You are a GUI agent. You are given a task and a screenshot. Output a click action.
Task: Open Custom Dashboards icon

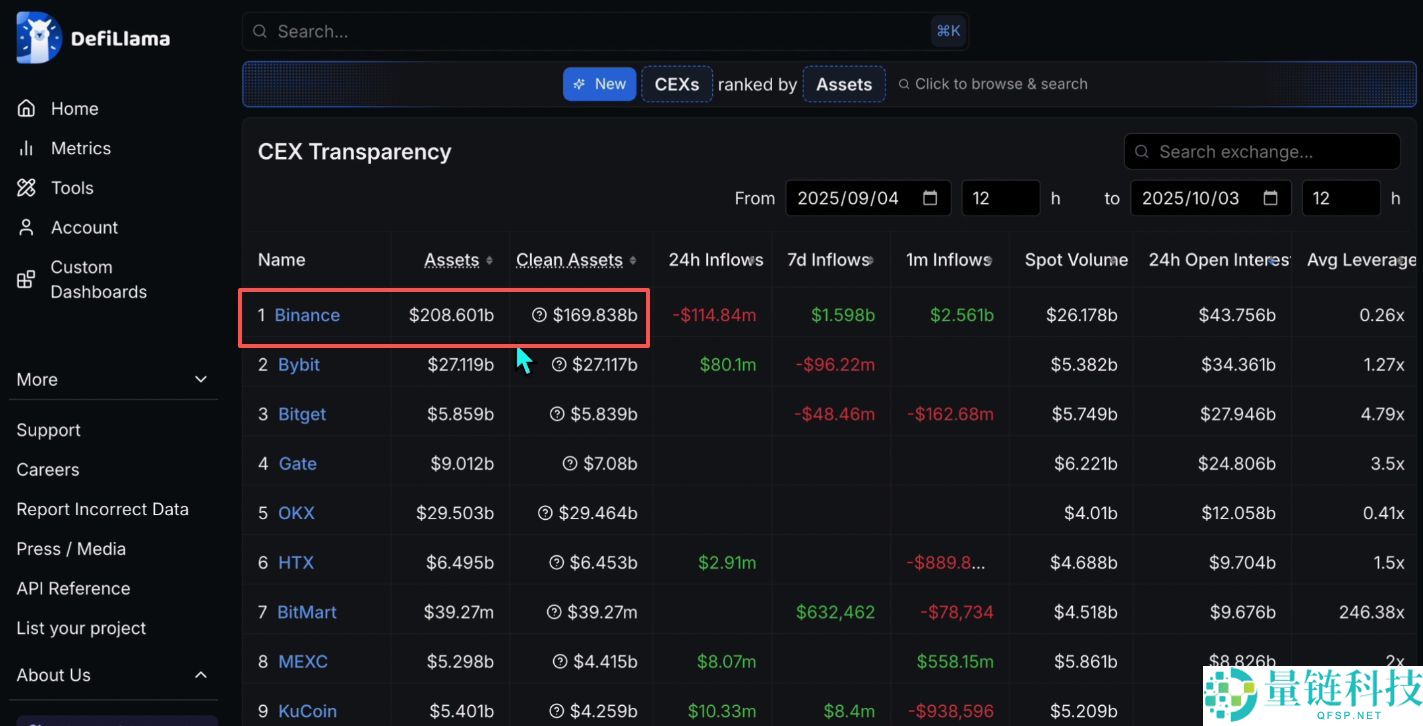[27, 280]
